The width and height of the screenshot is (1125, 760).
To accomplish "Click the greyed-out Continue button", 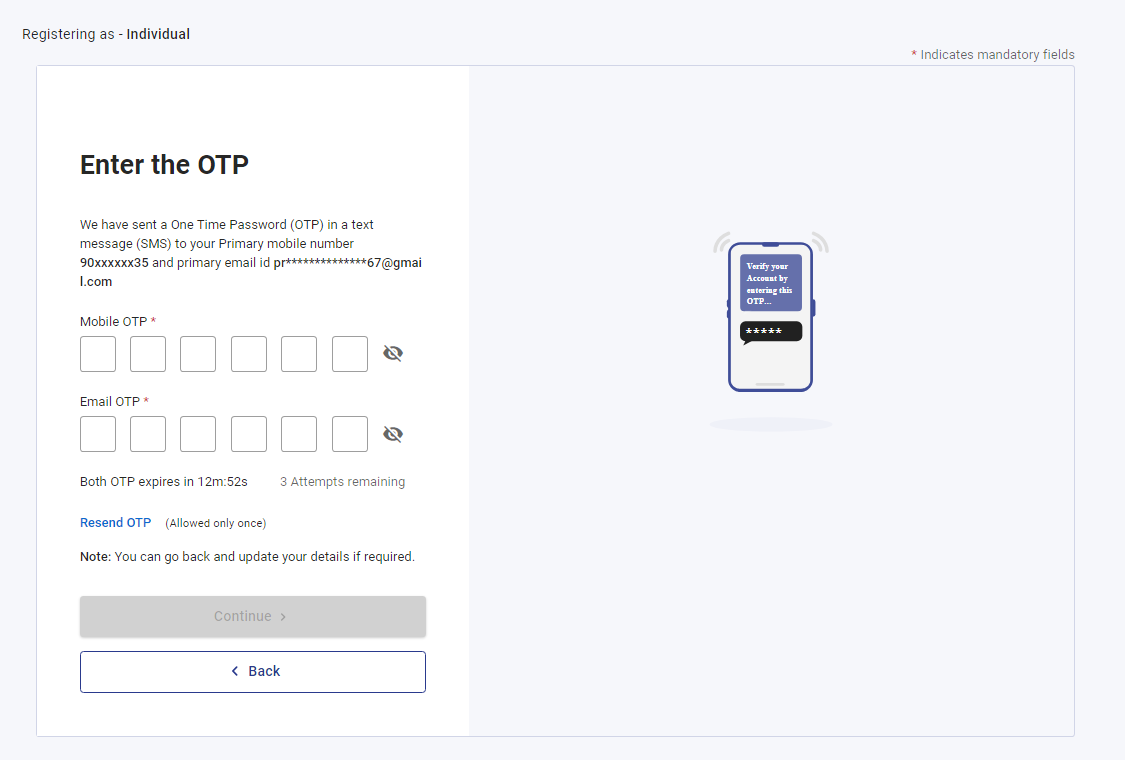I will (x=253, y=616).
